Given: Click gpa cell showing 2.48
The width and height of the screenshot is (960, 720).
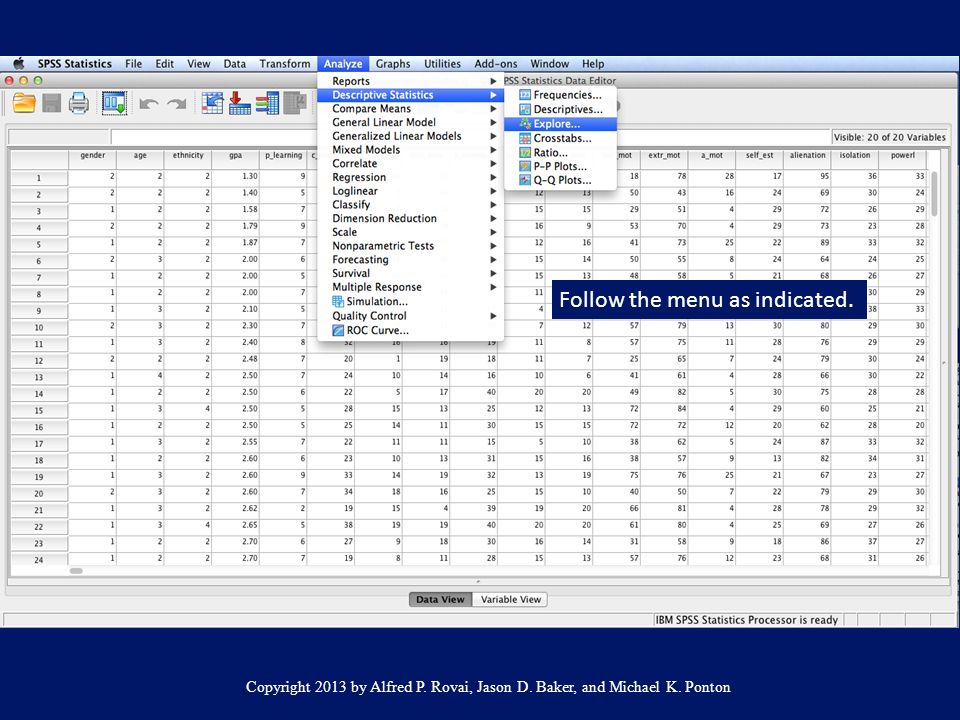Looking at the screenshot, I should point(235,359).
